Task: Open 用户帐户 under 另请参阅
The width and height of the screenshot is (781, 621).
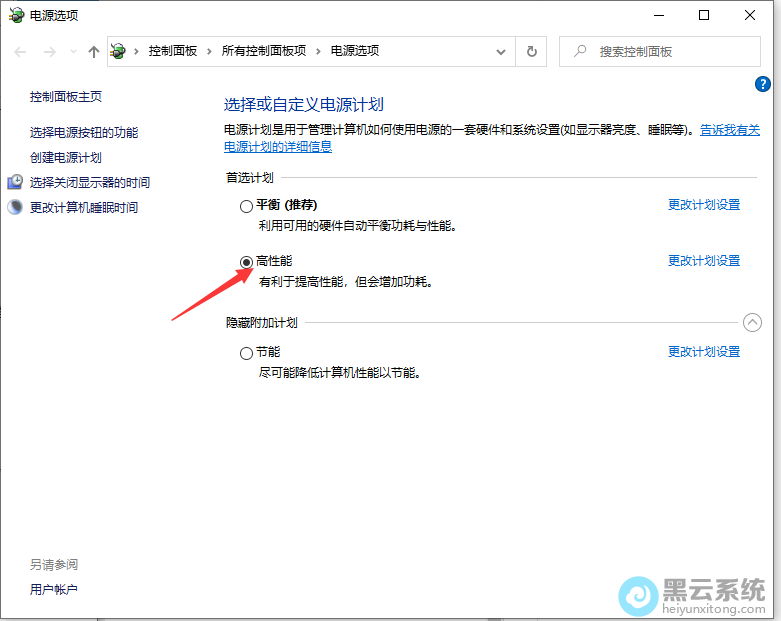Action: click(53, 589)
